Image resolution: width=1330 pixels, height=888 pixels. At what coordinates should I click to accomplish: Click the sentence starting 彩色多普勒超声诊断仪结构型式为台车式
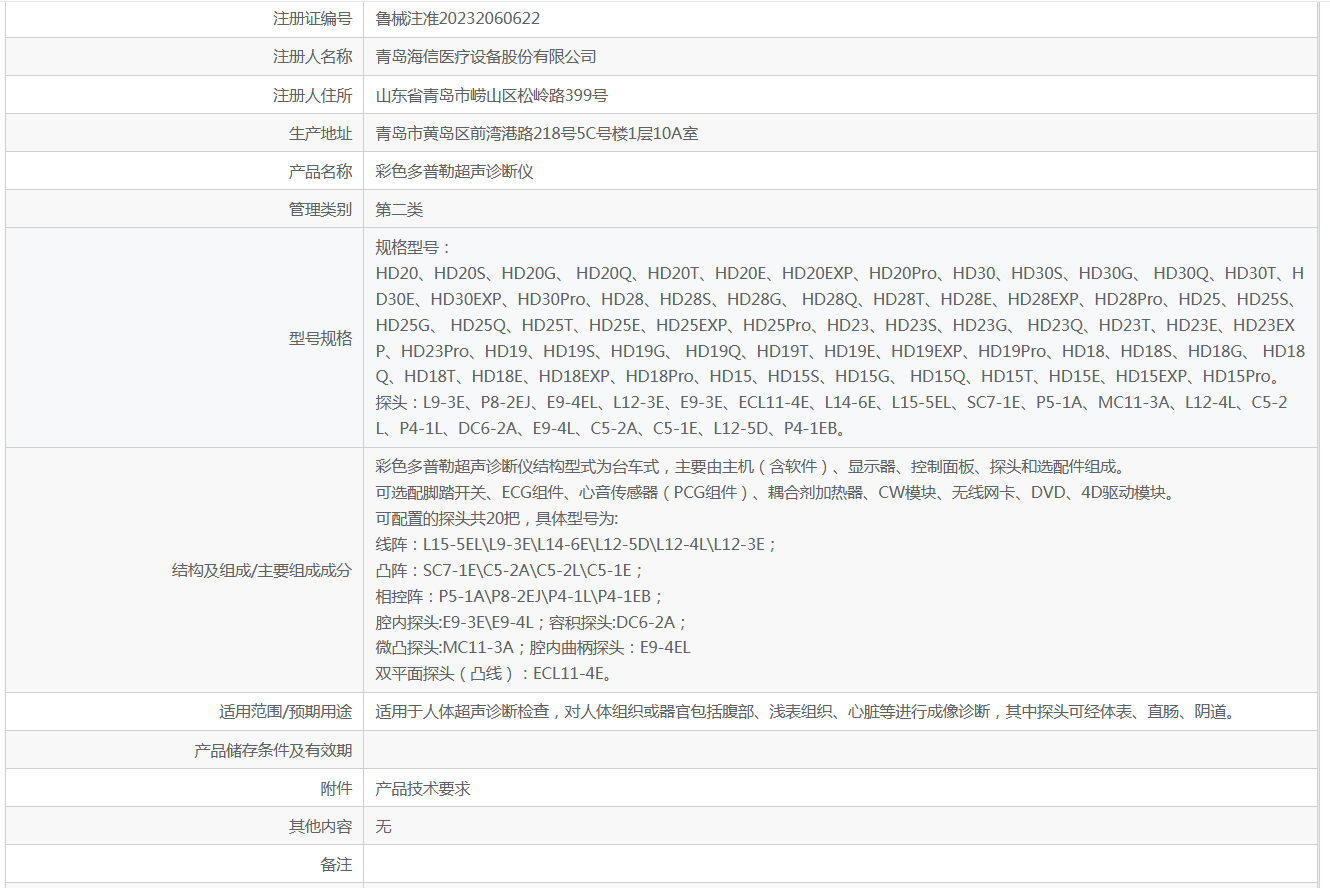(x=750, y=466)
